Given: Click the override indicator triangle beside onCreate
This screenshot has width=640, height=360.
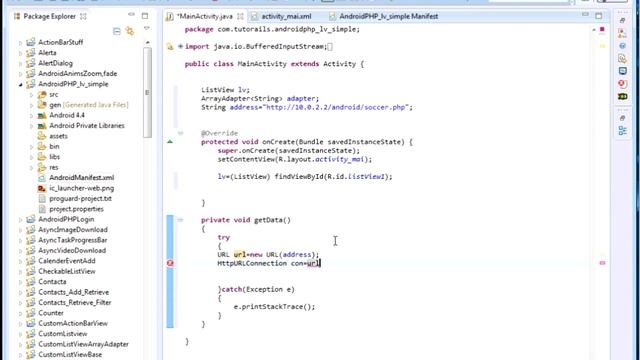Looking at the screenshot, I should [x=170, y=142].
